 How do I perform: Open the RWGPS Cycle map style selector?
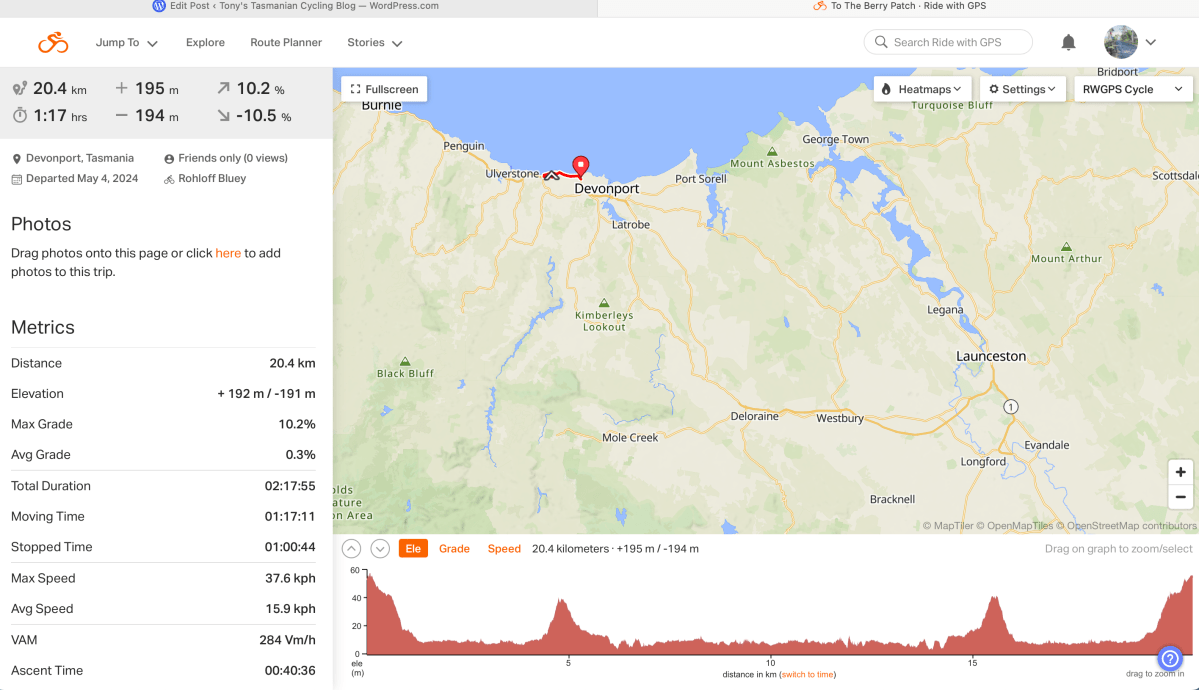(1132, 89)
